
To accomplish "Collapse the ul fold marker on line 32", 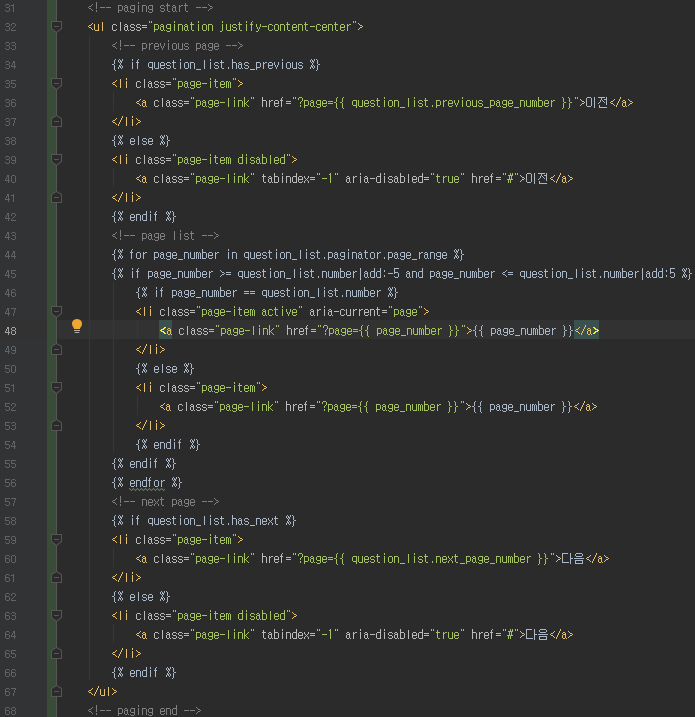I will coord(57,27).
